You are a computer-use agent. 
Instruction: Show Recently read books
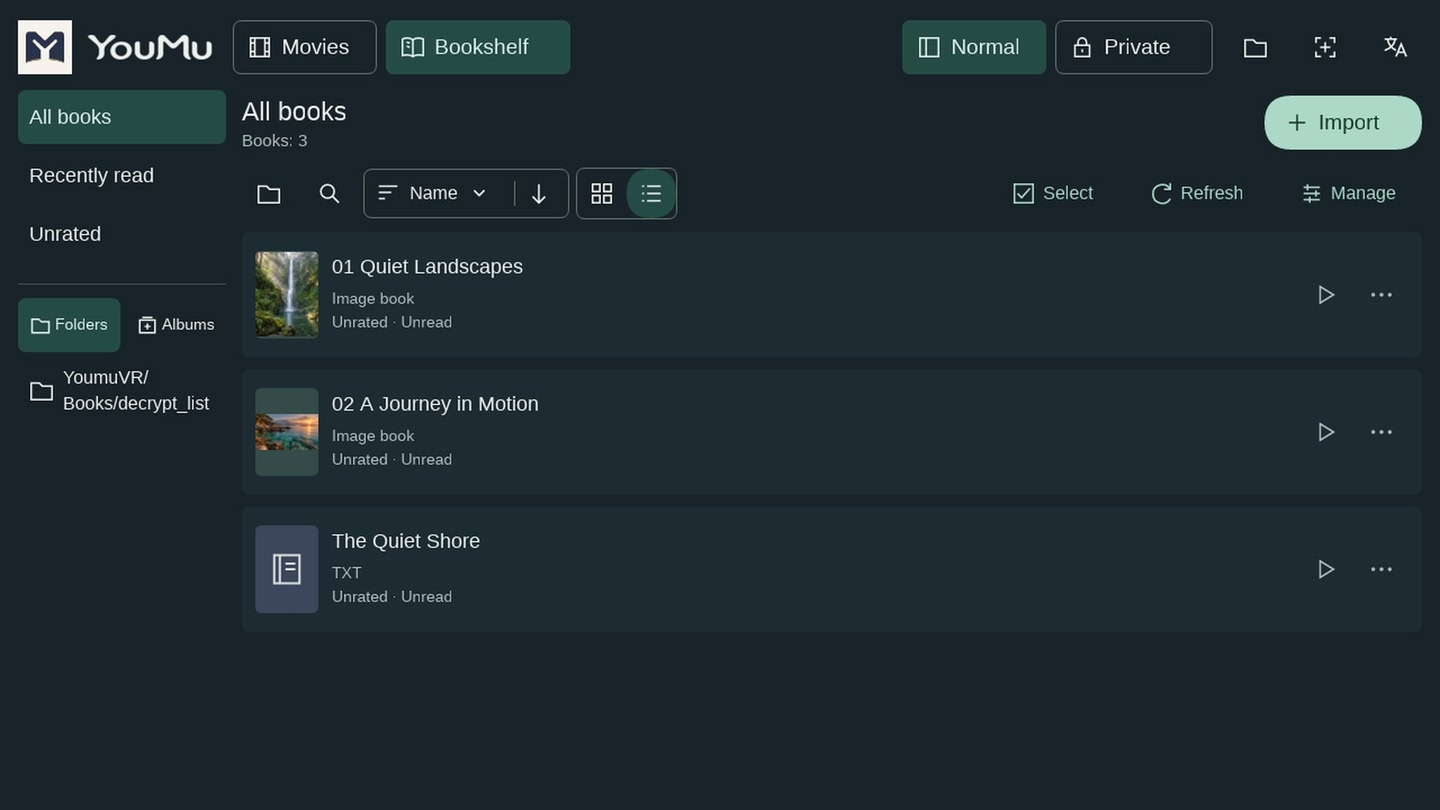coord(122,175)
